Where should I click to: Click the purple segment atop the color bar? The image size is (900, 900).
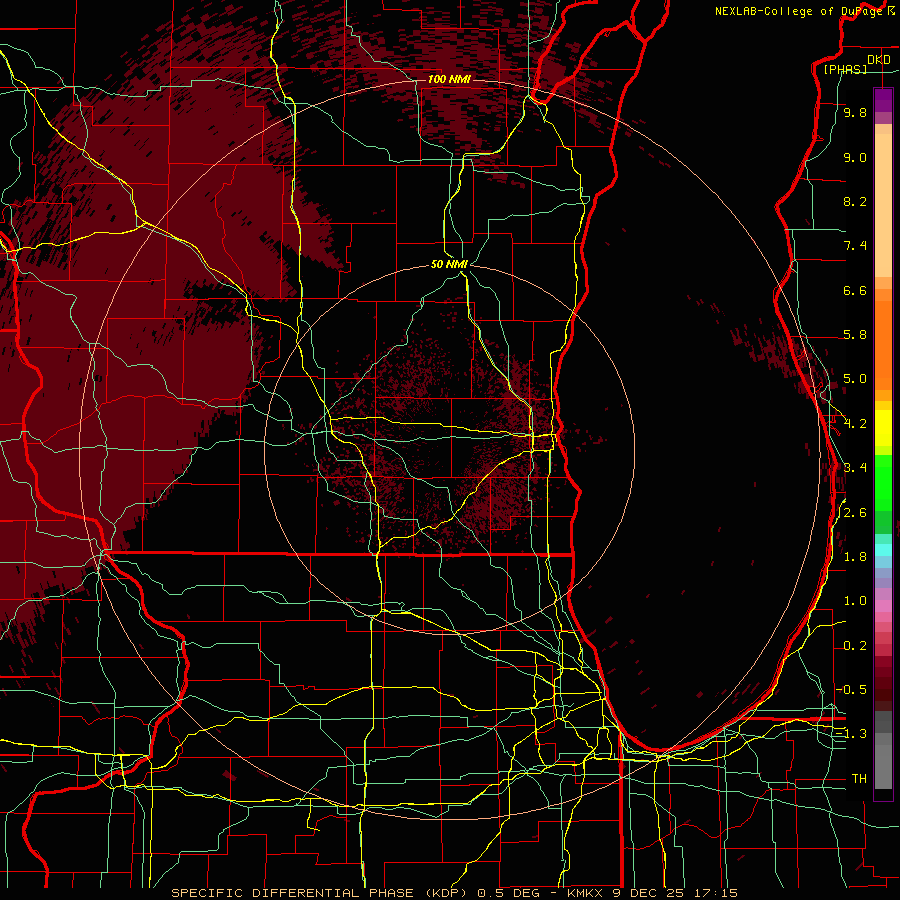click(x=883, y=100)
